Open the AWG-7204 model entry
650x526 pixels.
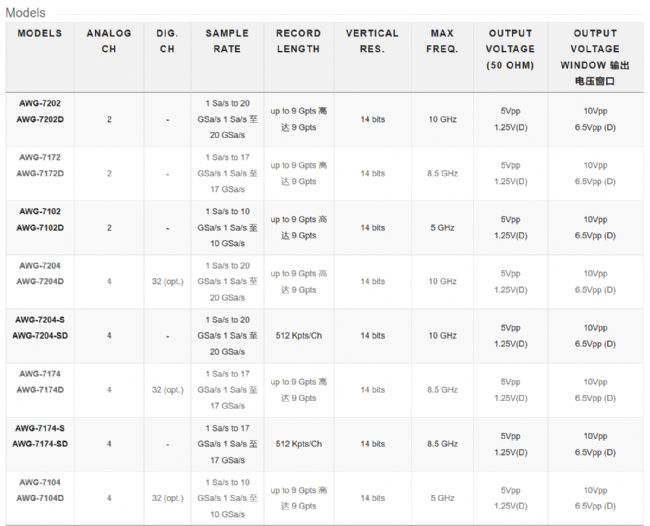pos(40,265)
